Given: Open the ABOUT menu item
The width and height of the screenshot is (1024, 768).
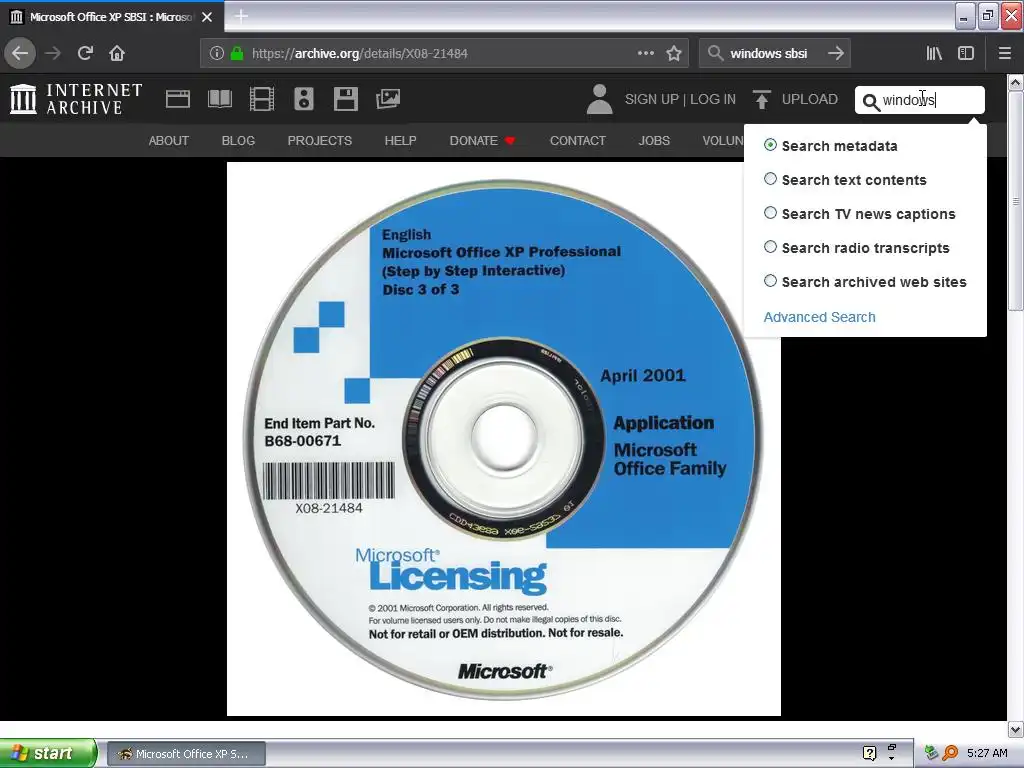Looking at the screenshot, I should click(168, 140).
